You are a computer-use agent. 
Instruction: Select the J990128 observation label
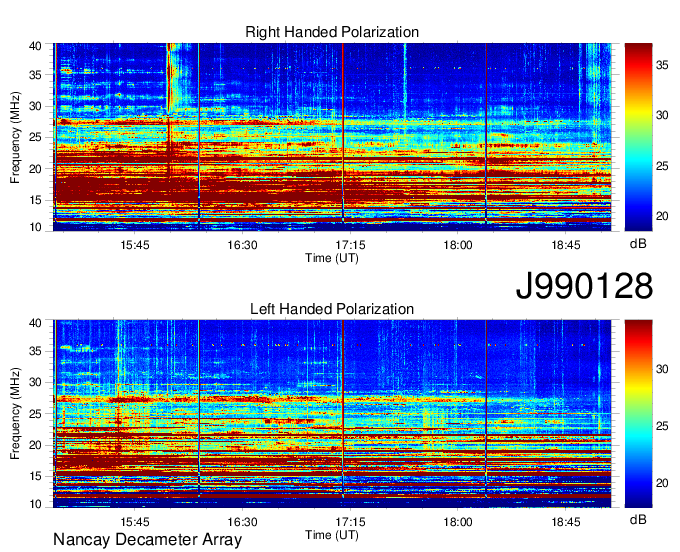point(584,286)
